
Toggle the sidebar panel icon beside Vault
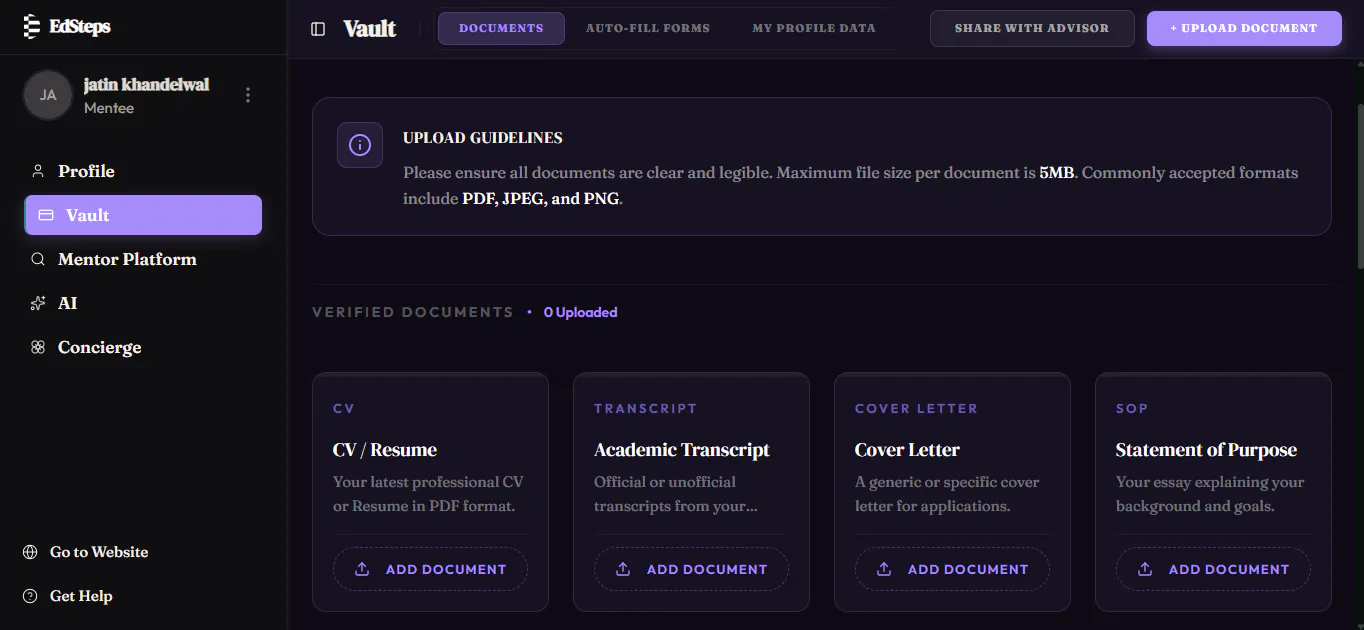tap(318, 29)
